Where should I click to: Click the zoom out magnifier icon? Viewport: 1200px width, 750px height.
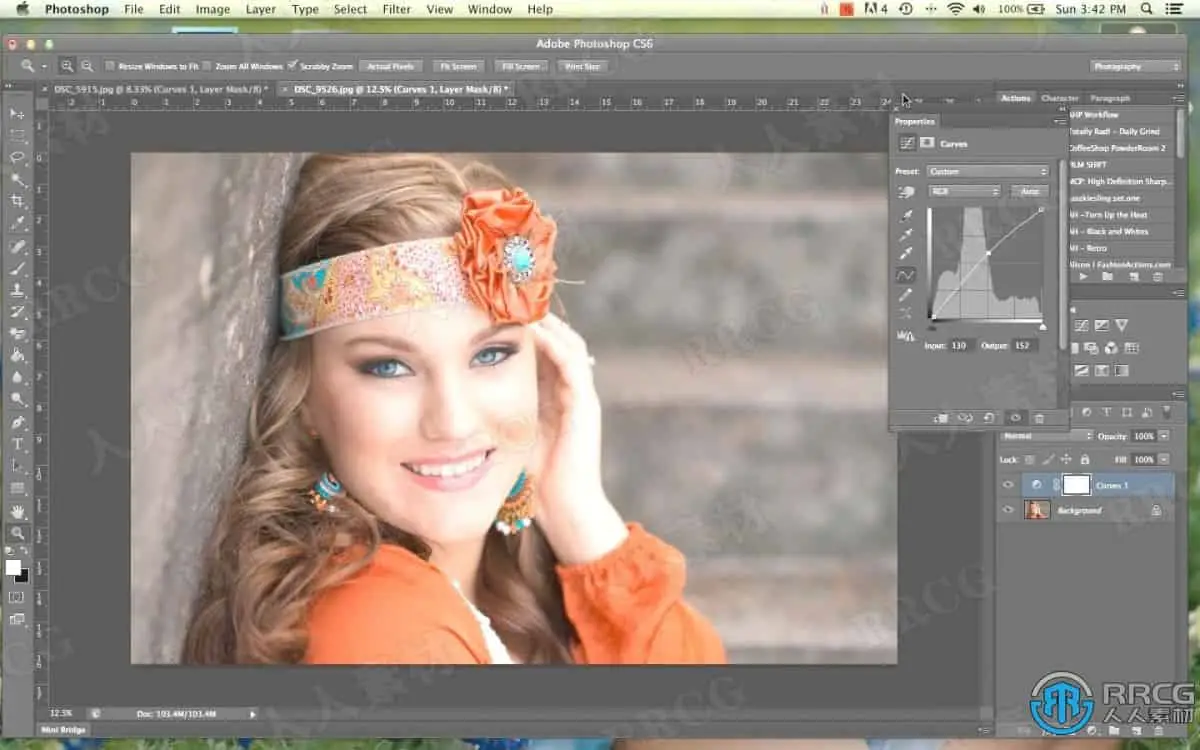88,66
